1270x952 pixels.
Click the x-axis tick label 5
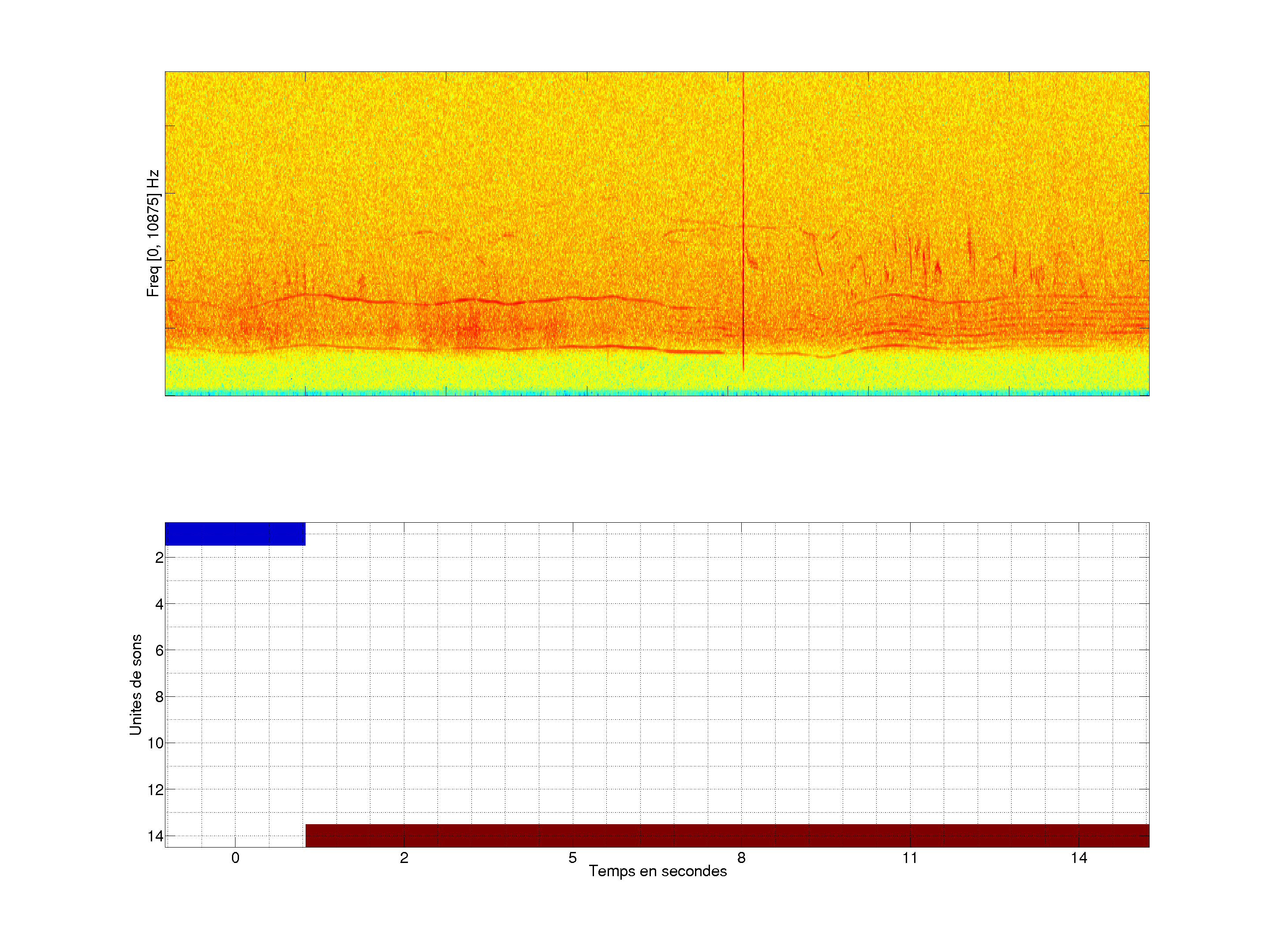[x=572, y=858]
